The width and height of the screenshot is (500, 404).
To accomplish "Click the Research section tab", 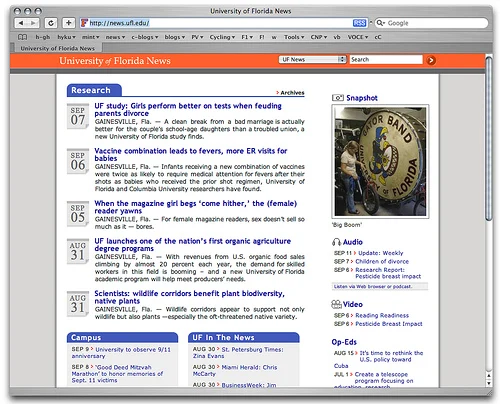I will click(x=94, y=90).
